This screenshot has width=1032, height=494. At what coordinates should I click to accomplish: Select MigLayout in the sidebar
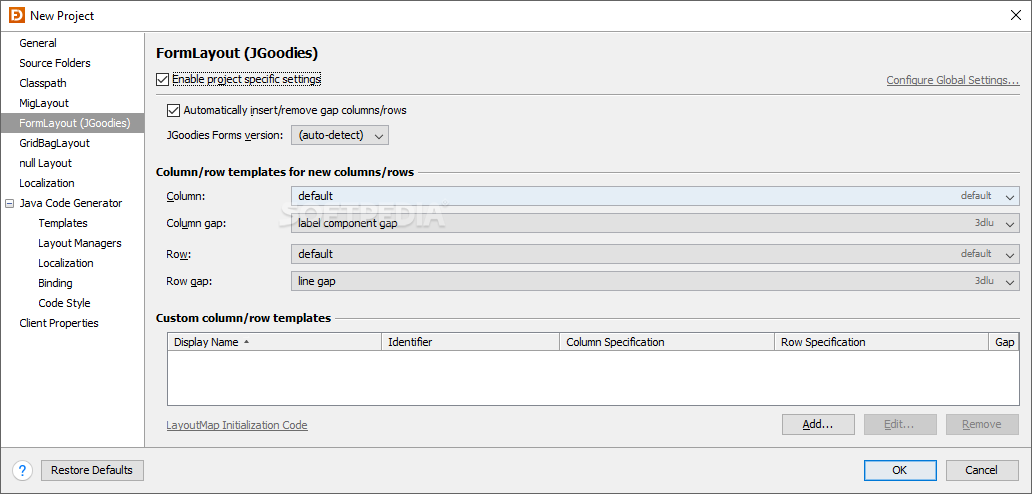[44, 103]
